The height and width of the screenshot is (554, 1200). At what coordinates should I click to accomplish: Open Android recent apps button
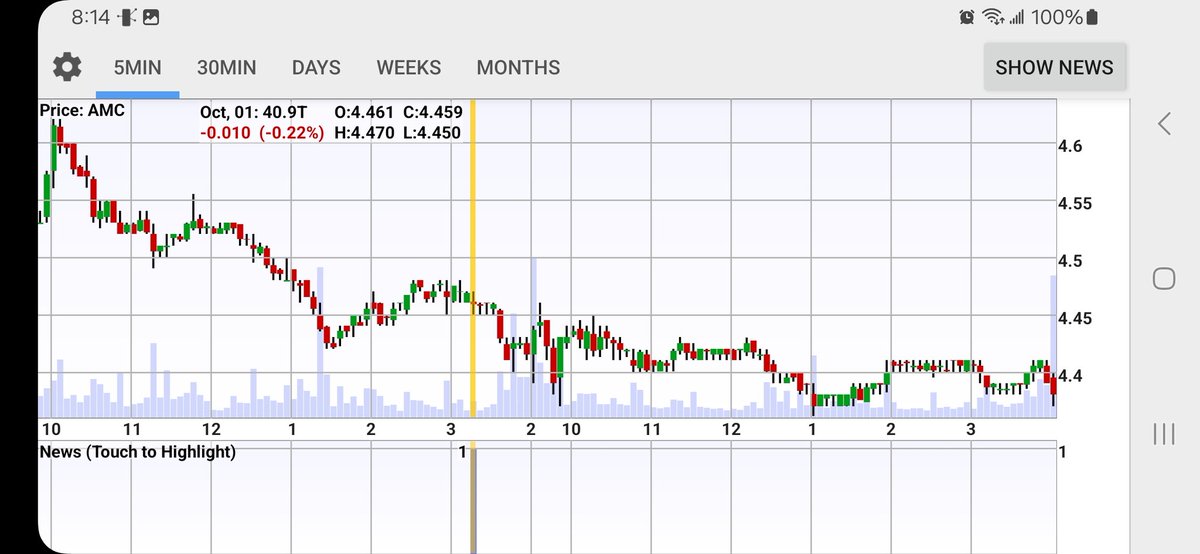click(x=1164, y=433)
